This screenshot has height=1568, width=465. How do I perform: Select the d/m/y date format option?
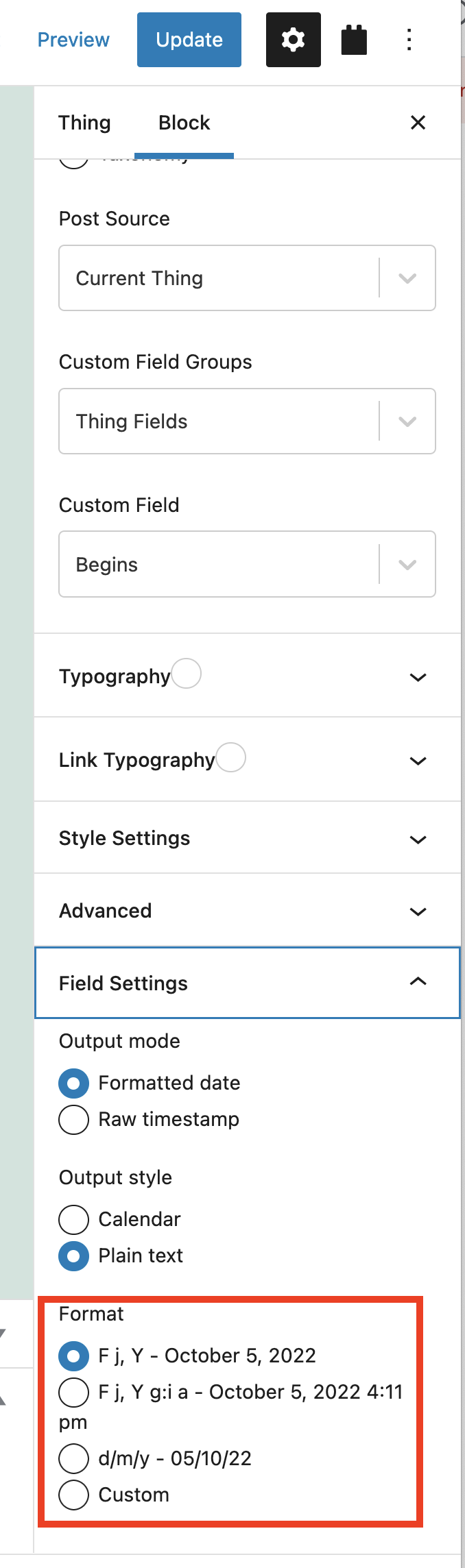click(x=74, y=1458)
